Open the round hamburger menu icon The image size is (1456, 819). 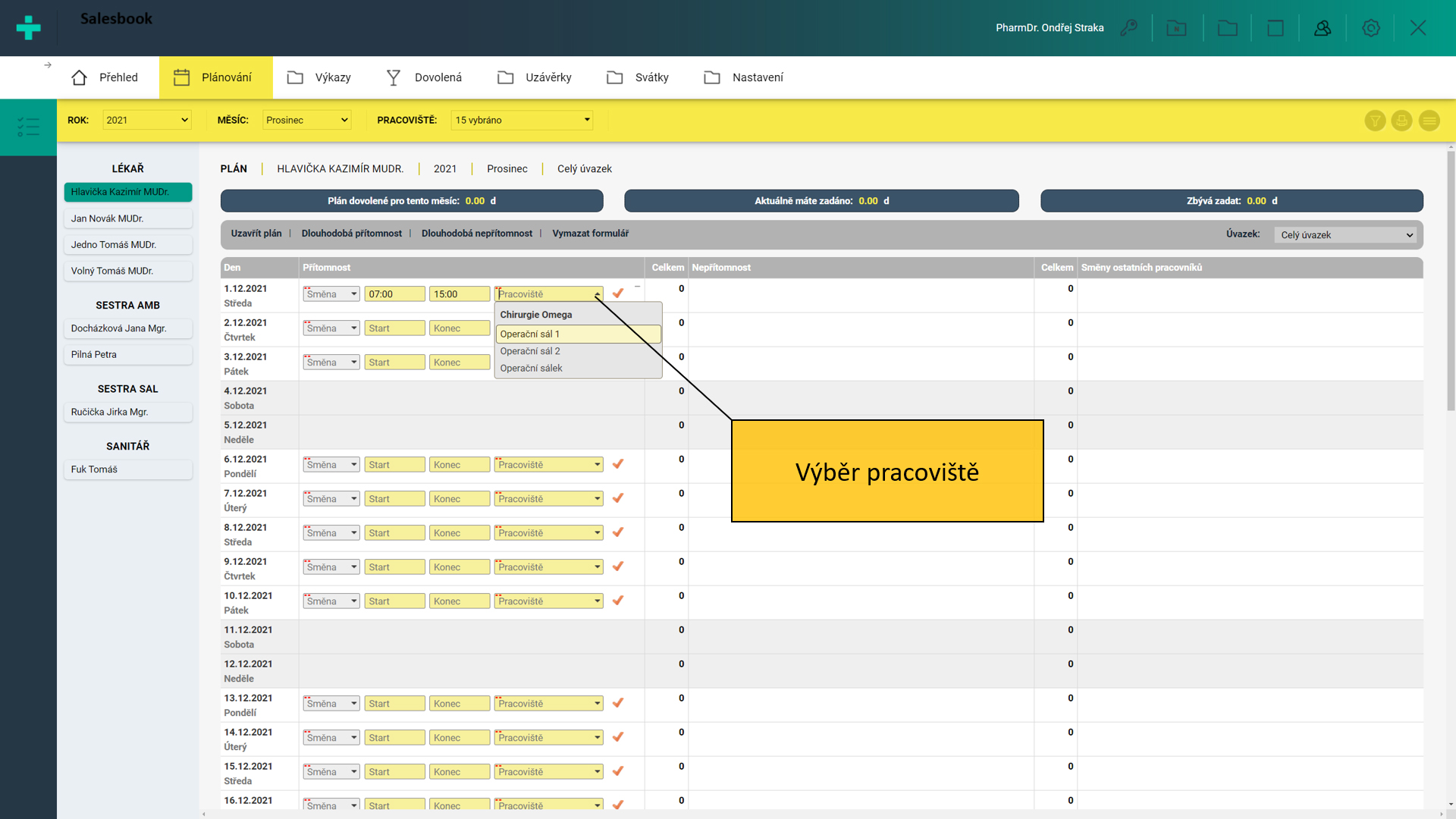point(1429,121)
